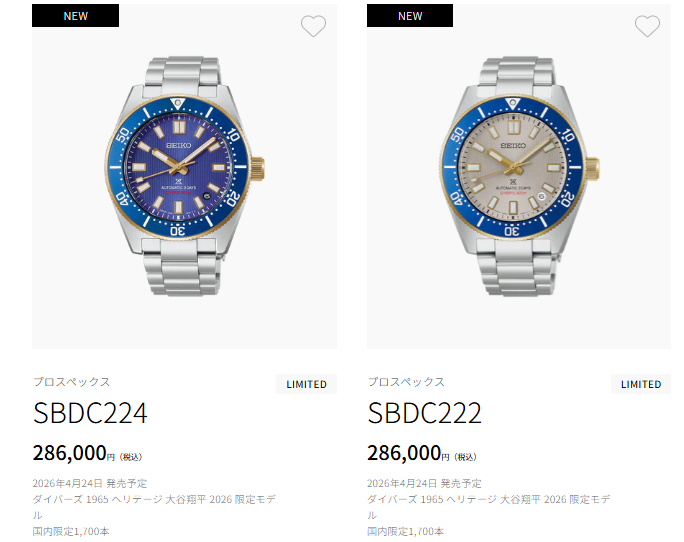Viewport: 684px width, 542px height.
Task: Click the NEW badge on SBDC222
Action: tap(410, 16)
